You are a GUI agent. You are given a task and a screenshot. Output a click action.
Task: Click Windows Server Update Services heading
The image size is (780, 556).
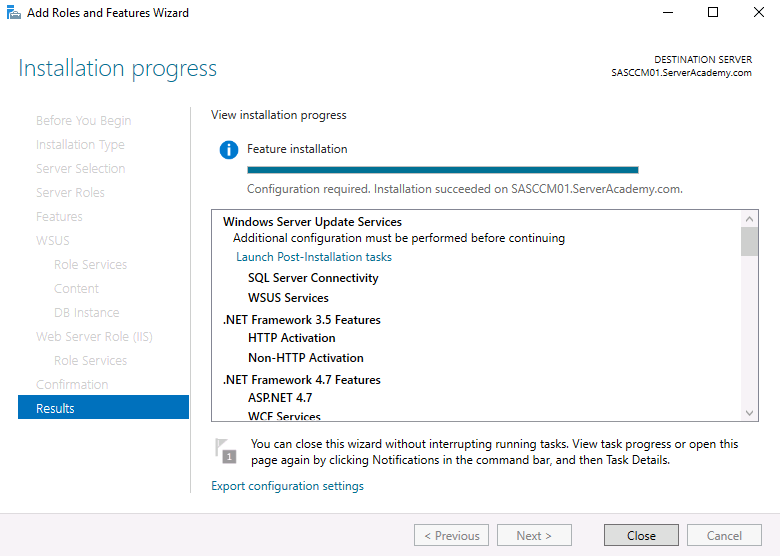click(312, 222)
